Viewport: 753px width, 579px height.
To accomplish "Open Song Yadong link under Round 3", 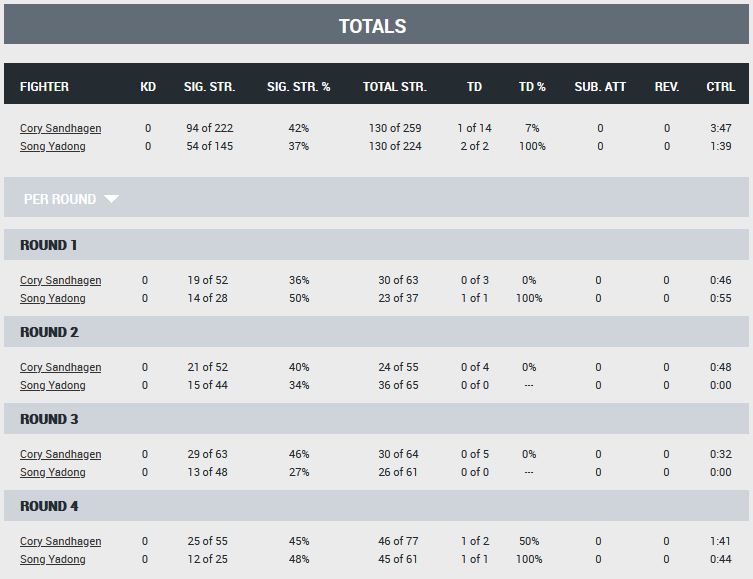I will (53, 472).
